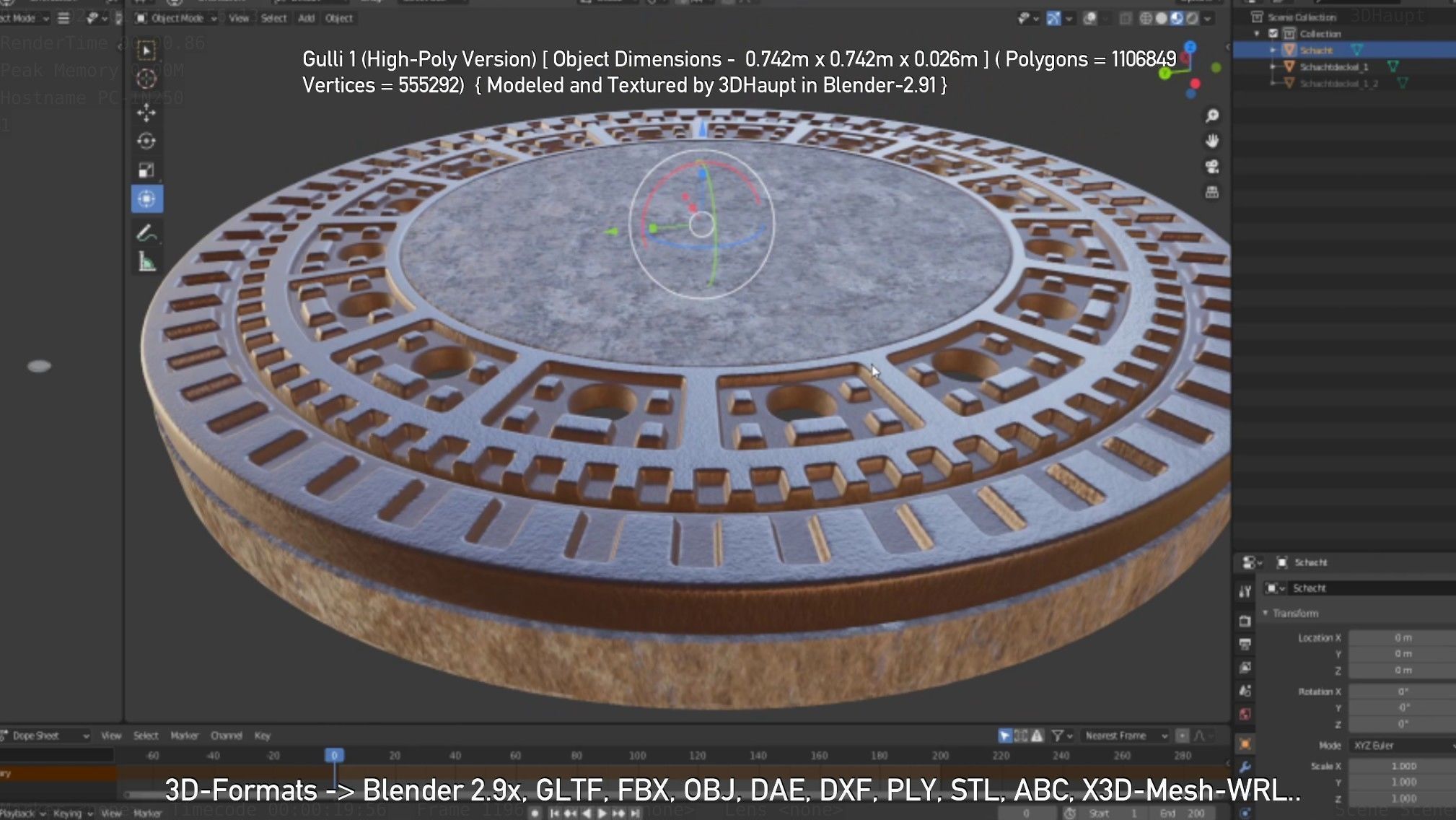Switch perspective/orthographic grid icon
This screenshot has height=820, width=1456.
pos(1212,192)
